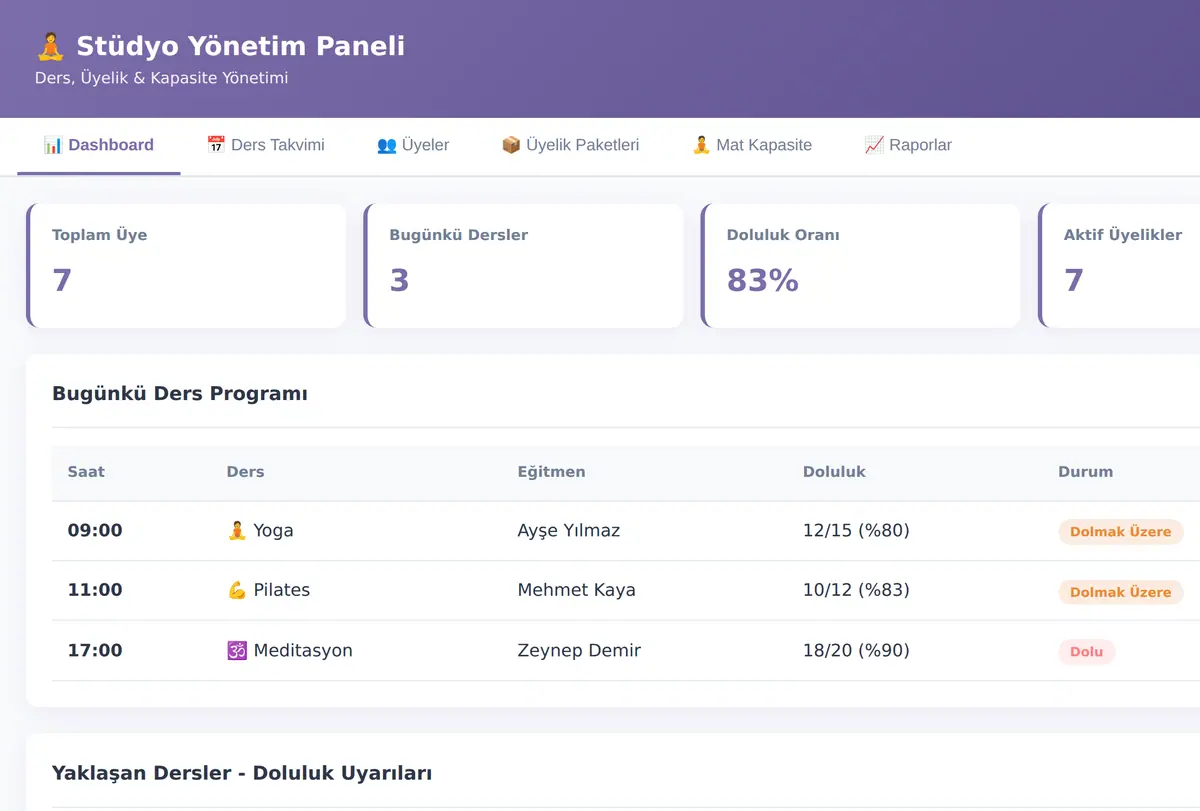Click the Saat column header
This screenshot has width=1200, height=811.
tap(86, 472)
